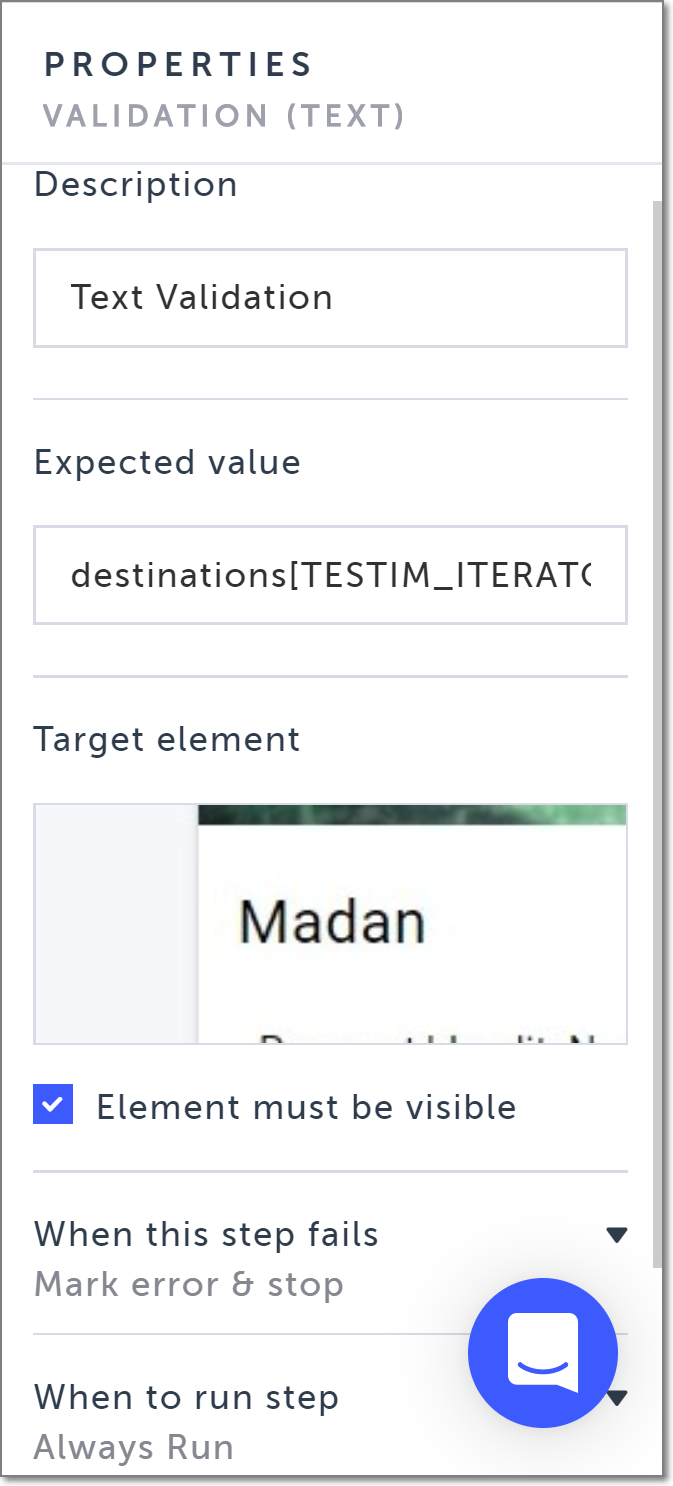The height and width of the screenshot is (1486, 673).
Task: Select the Target element preview thumbnail
Action: coord(330,924)
